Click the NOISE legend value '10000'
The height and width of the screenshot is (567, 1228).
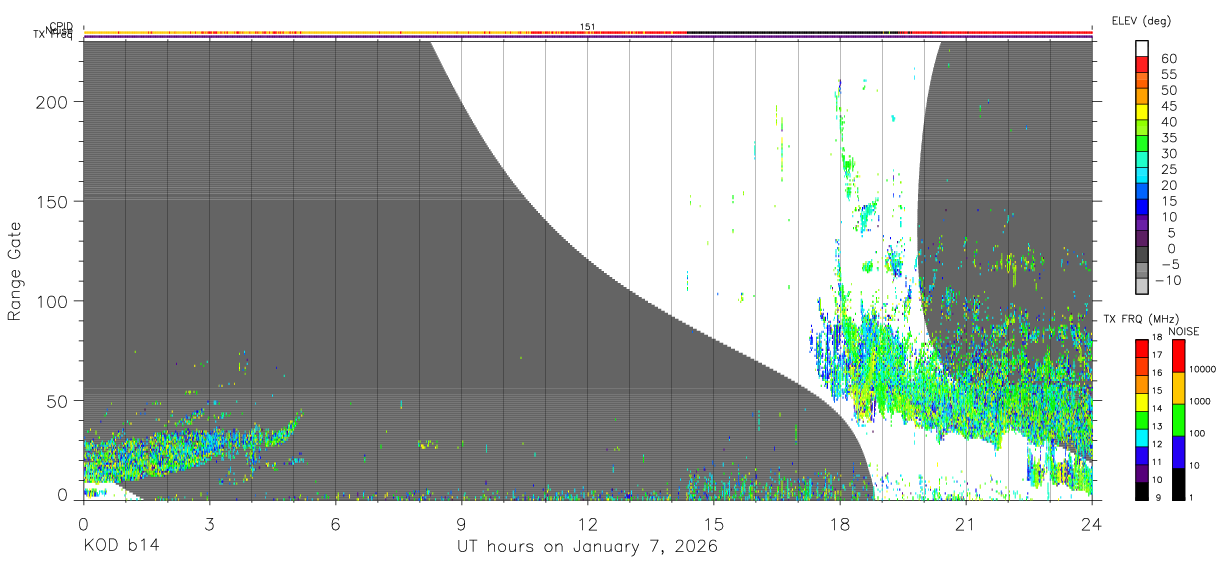[1203, 369]
